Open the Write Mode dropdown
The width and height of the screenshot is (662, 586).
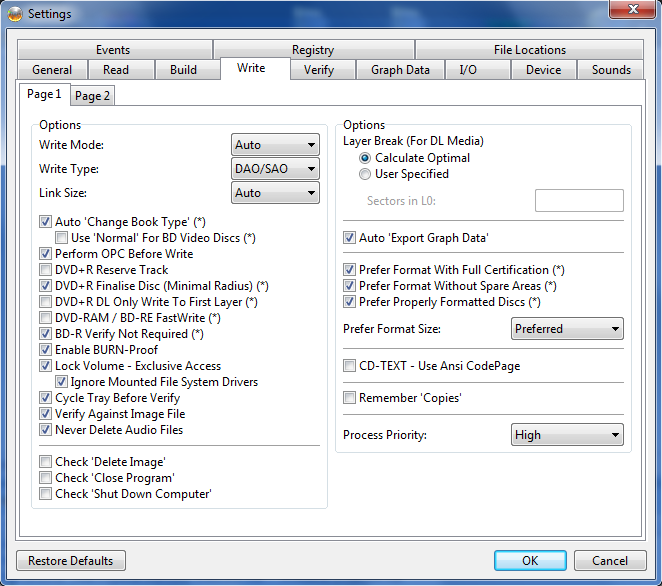(x=275, y=146)
